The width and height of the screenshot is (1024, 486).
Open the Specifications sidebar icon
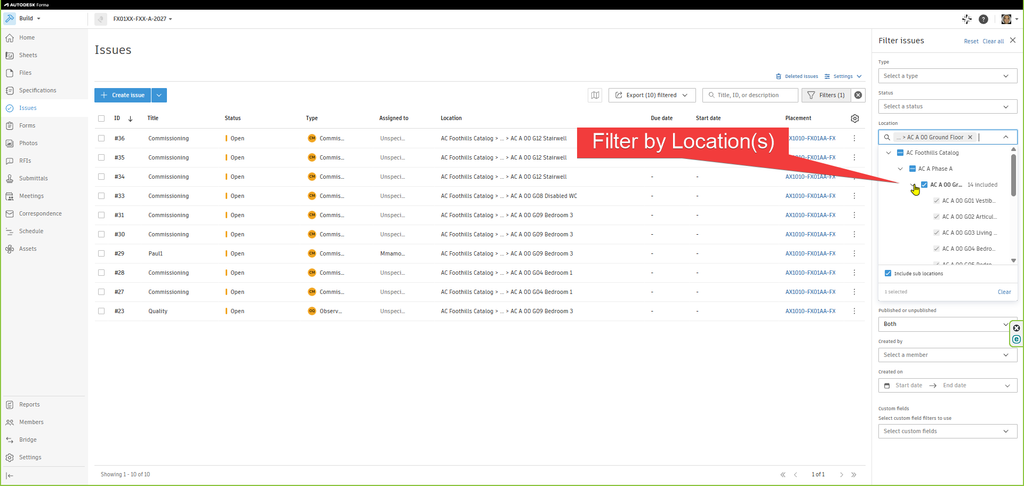pyautogui.click(x=10, y=91)
